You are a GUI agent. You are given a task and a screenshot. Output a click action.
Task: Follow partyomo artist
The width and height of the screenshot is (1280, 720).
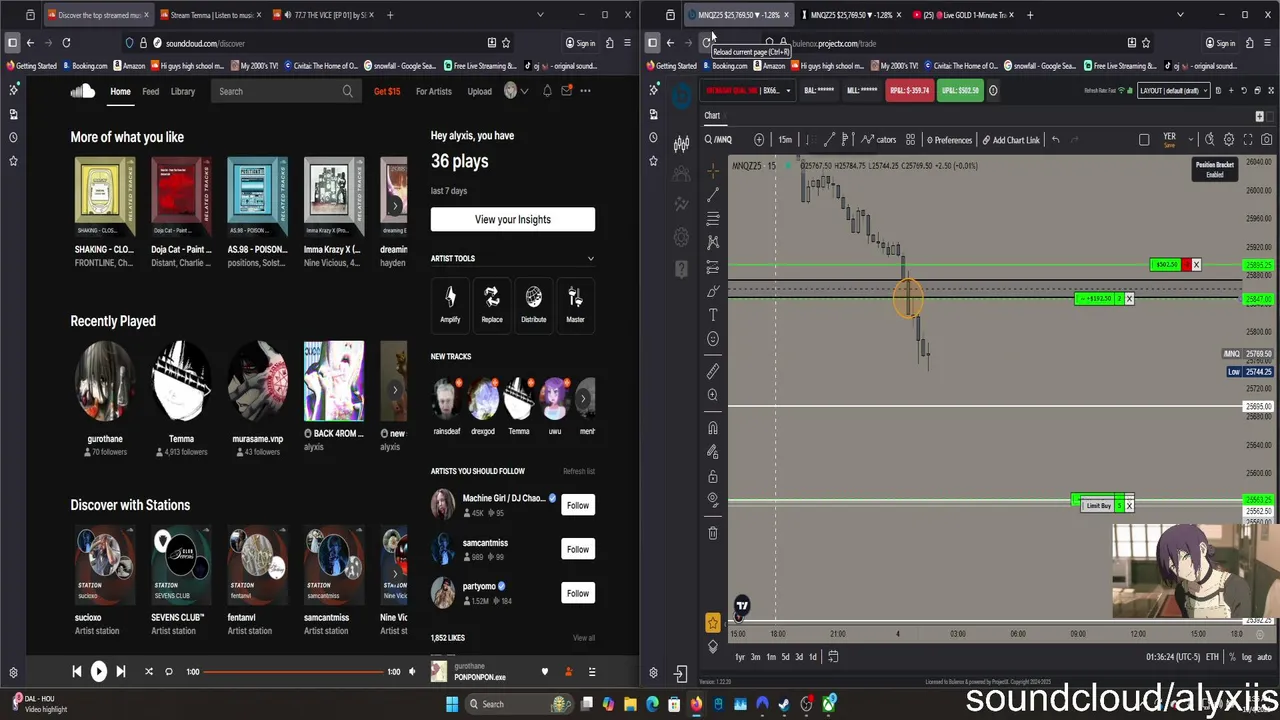tap(578, 593)
